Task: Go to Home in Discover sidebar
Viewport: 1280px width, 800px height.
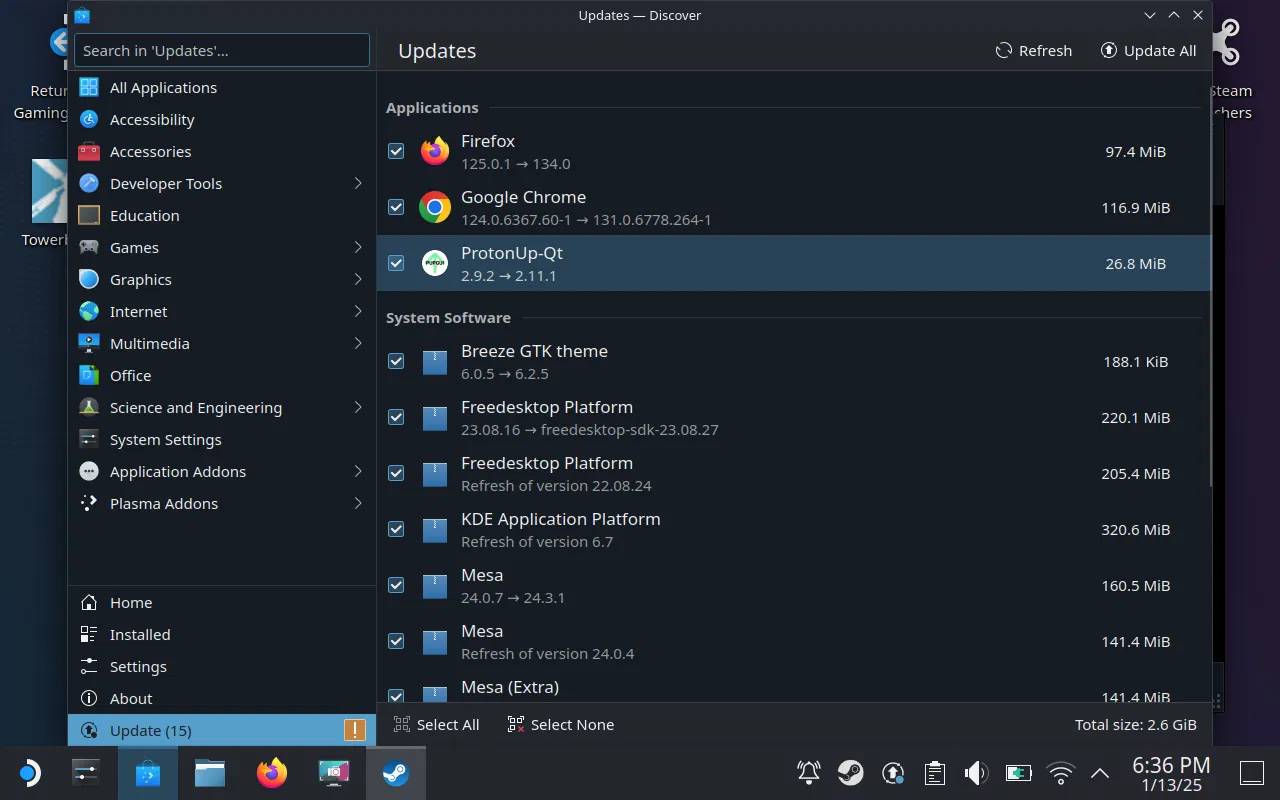Action: click(222, 603)
